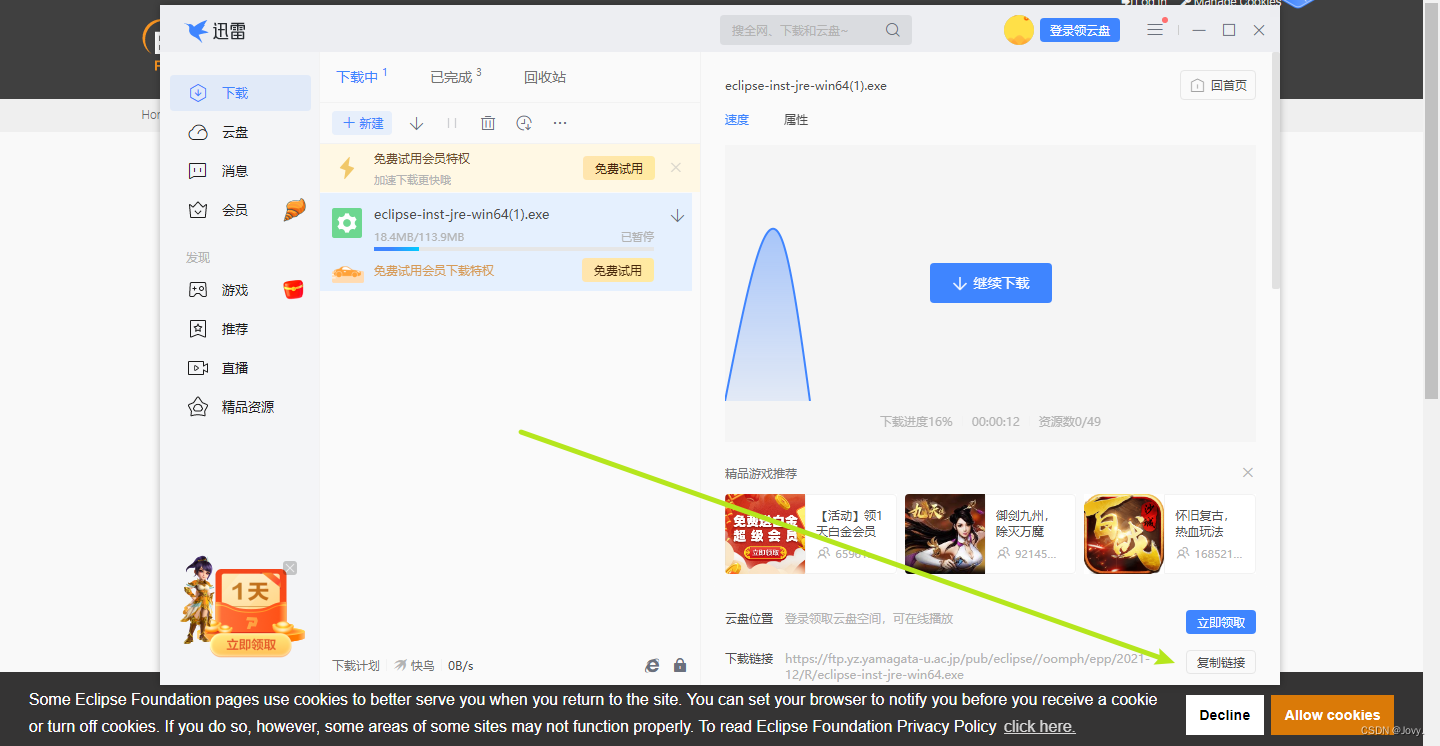The image size is (1440, 746).
Task: Close the 精品游戏推荐 panel
Action: point(1247,472)
